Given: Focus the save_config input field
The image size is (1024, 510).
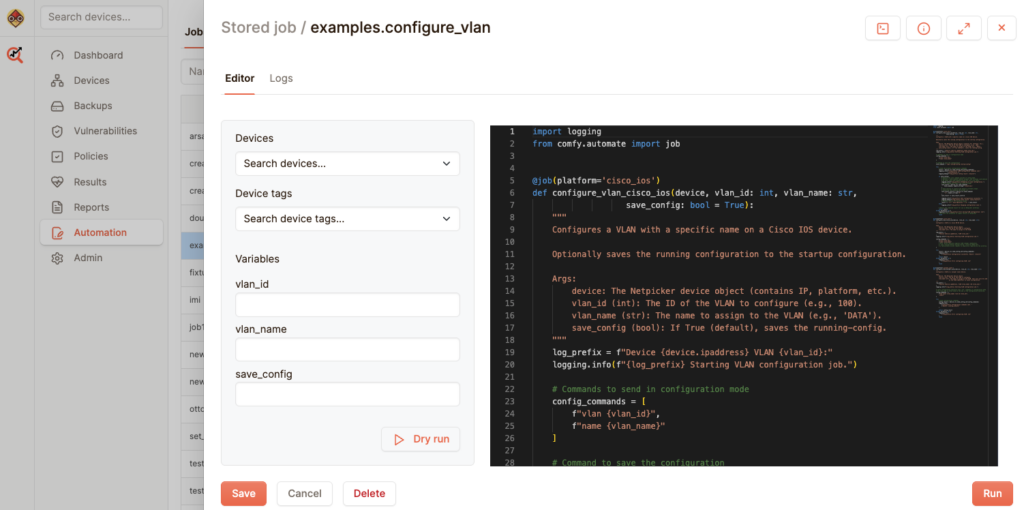Looking at the screenshot, I should click(347, 394).
